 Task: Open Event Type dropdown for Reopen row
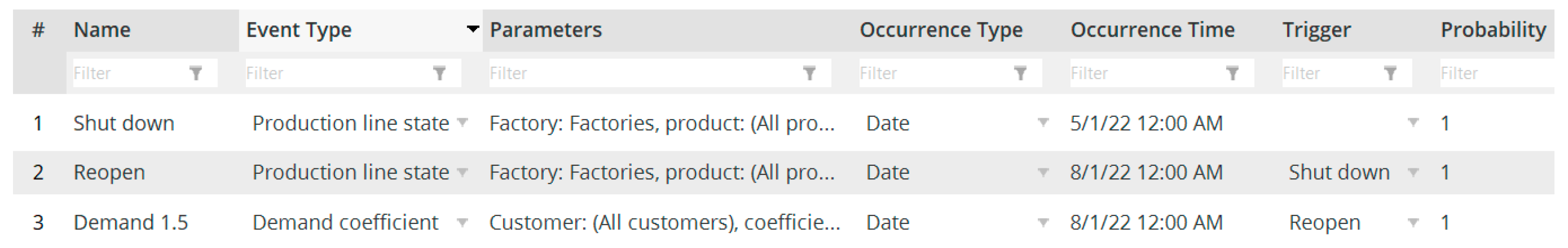[463, 172]
